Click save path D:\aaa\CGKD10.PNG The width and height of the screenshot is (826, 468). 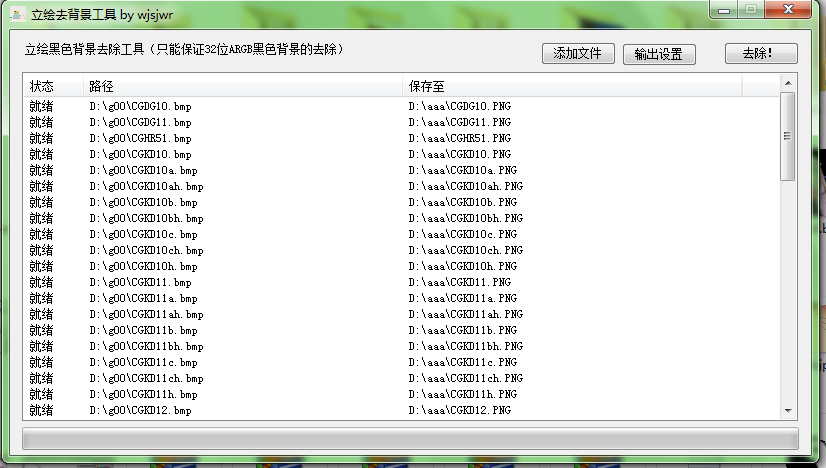(x=459, y=154)
